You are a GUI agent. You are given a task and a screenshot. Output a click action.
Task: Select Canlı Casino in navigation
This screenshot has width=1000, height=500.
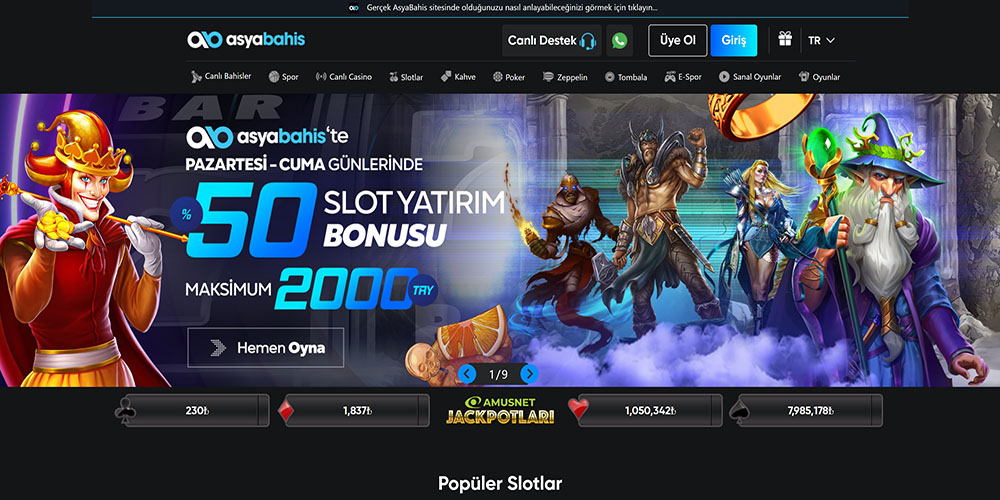coord(344,77)
